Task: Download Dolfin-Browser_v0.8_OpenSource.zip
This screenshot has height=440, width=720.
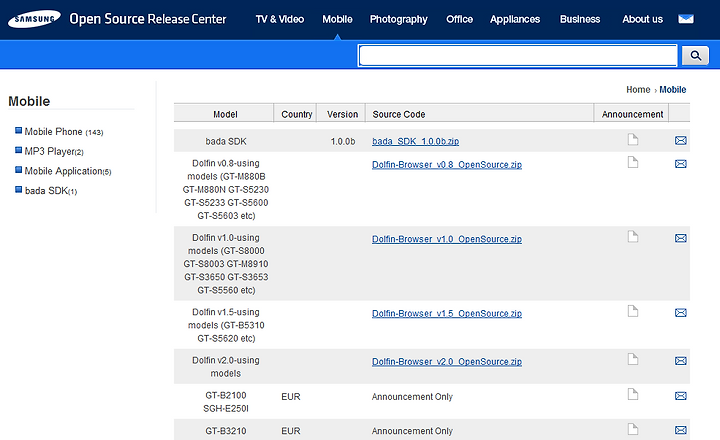Action: pyautogui.click(x=447, y=165)
